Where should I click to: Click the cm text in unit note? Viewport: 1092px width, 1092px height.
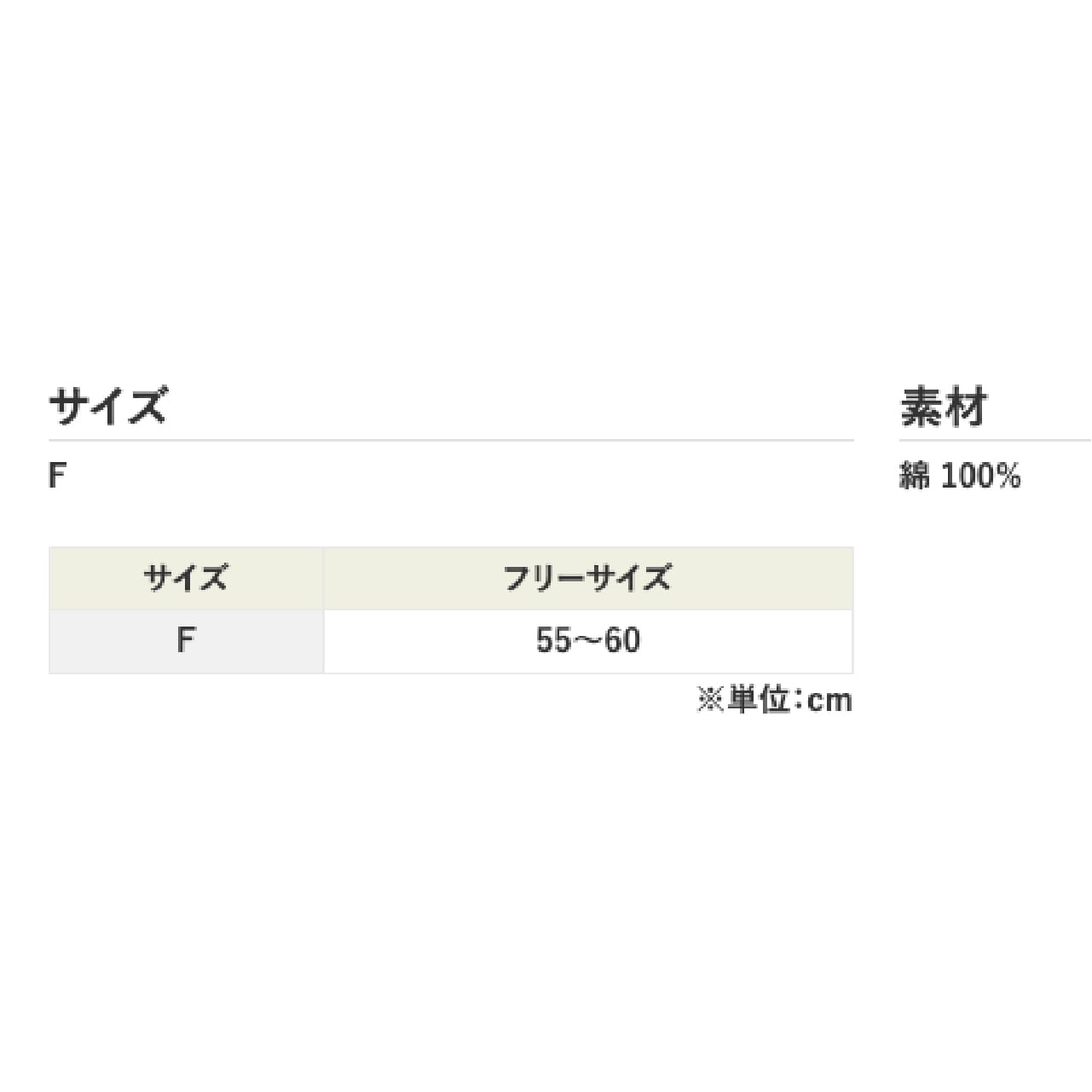(x=829, y=702)
